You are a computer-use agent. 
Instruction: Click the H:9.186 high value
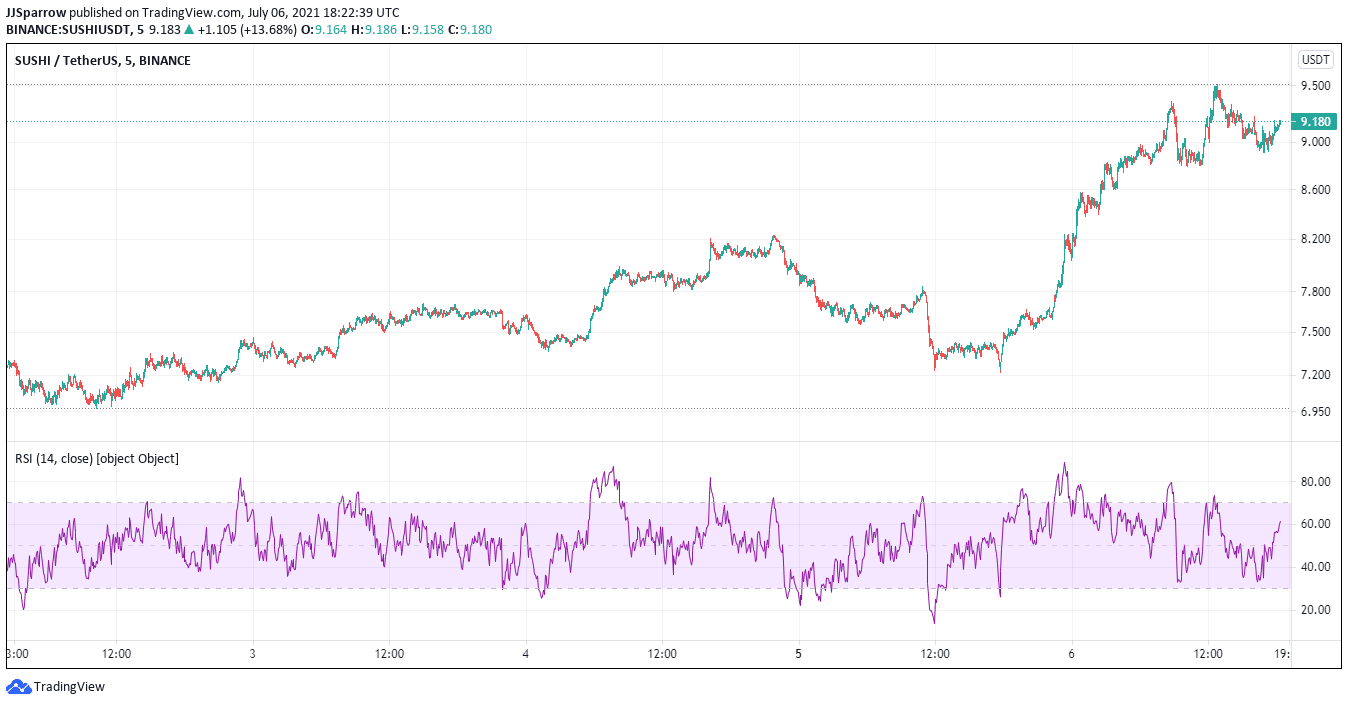pos(375,30)
